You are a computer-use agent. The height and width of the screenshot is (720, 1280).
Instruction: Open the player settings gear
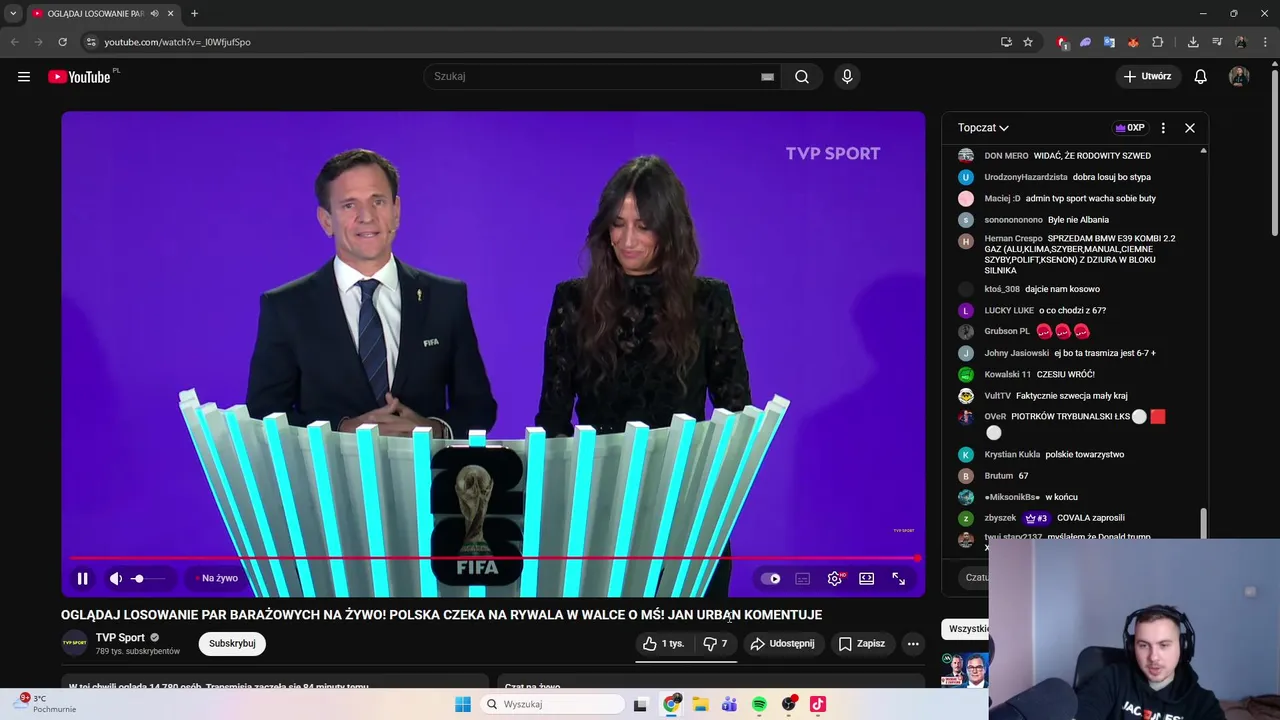point(835,578)
